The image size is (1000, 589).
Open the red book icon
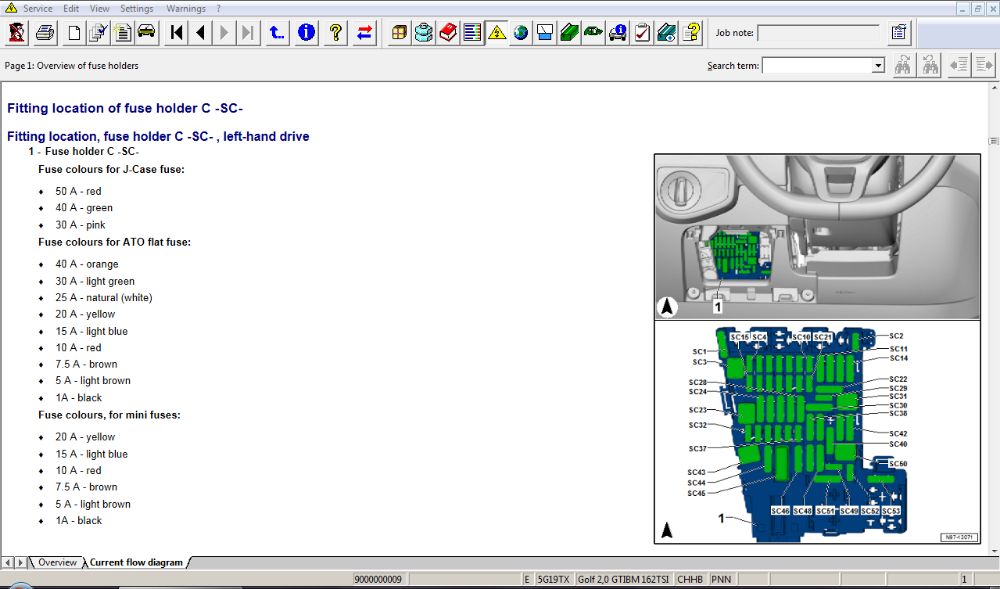448,33
